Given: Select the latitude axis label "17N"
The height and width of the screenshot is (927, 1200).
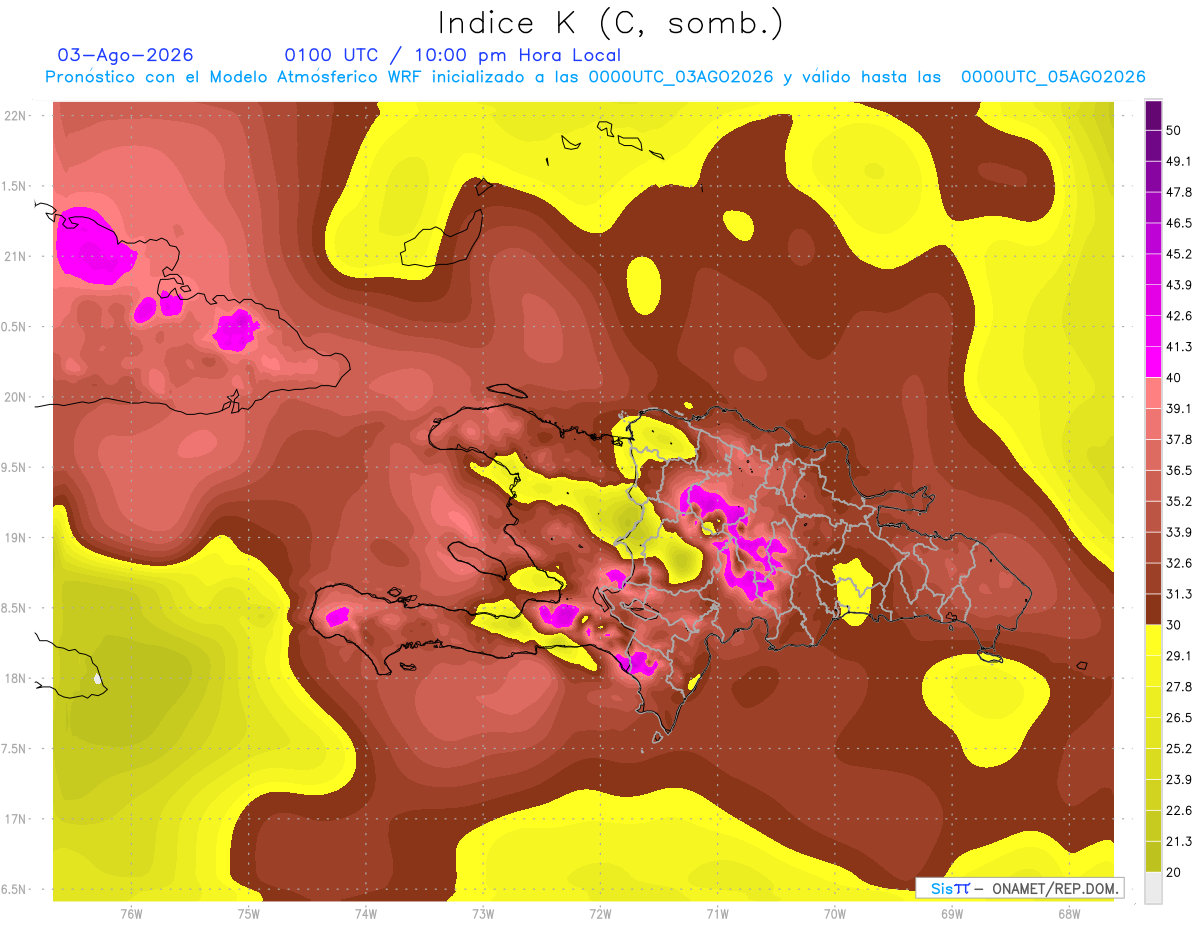Looking at the screenshot, I should click(x=15, y=819).
